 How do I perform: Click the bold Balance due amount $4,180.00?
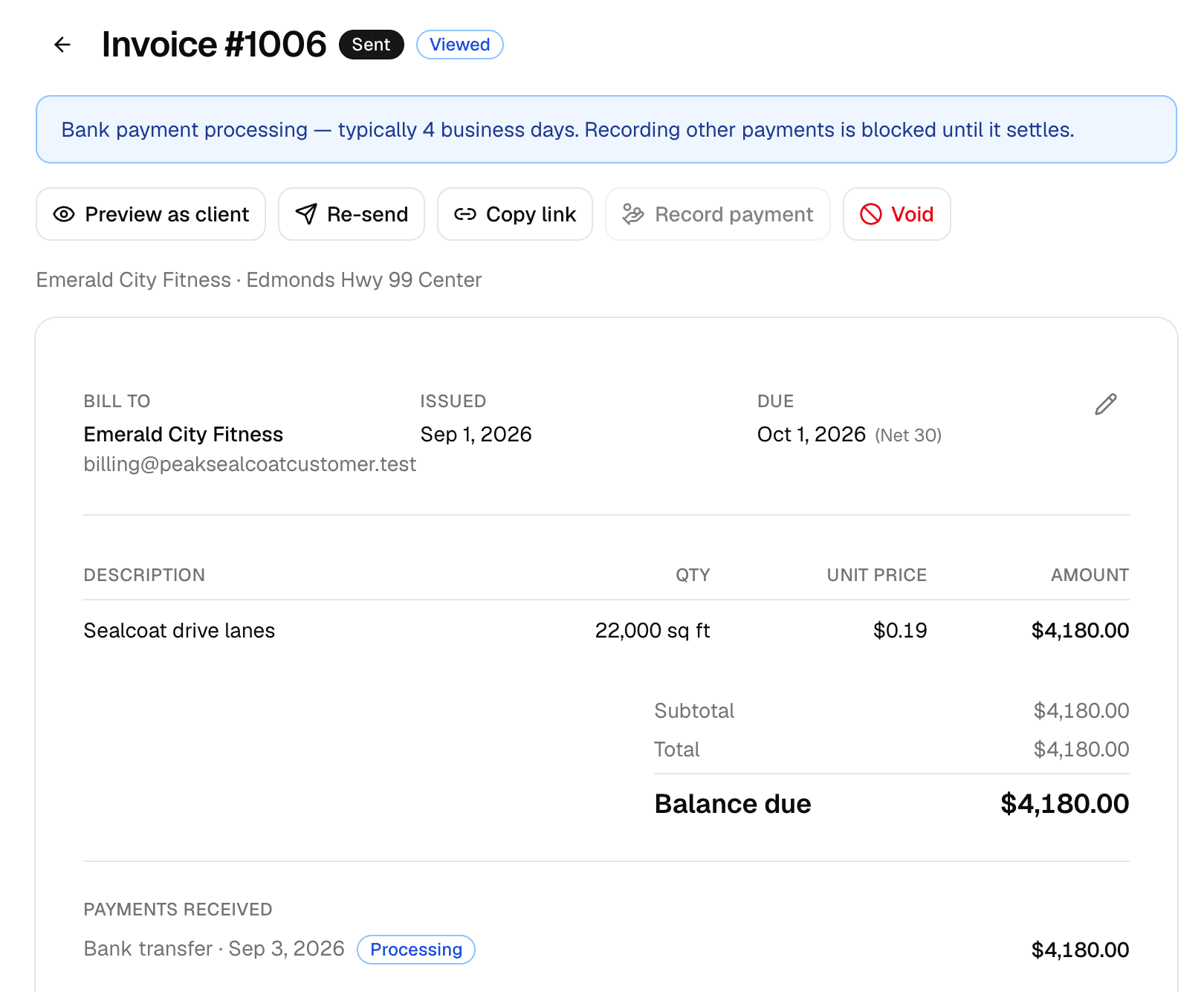click(1065, 804)
